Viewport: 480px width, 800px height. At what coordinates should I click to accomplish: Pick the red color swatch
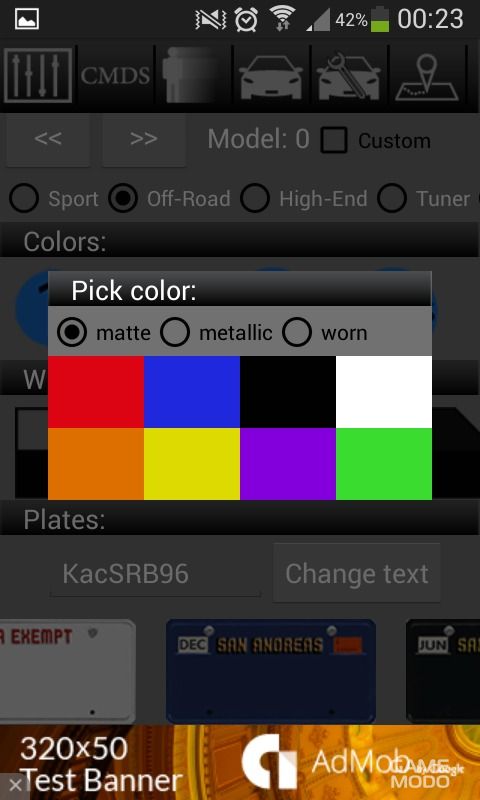pyautogui.click(x=96, y=392)
